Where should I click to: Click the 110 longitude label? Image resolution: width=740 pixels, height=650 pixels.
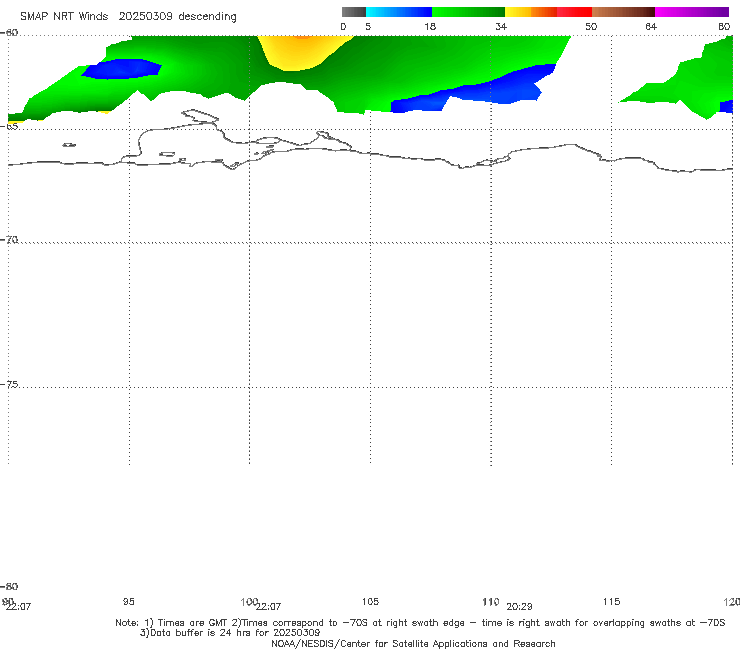(x=491, y=601)
